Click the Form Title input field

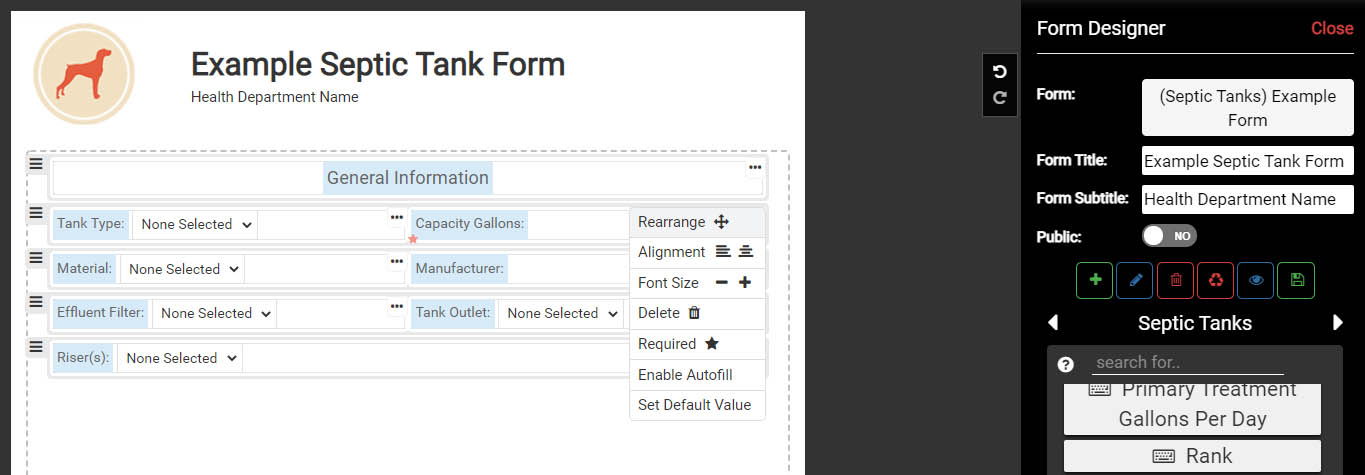coord(1247,161)
